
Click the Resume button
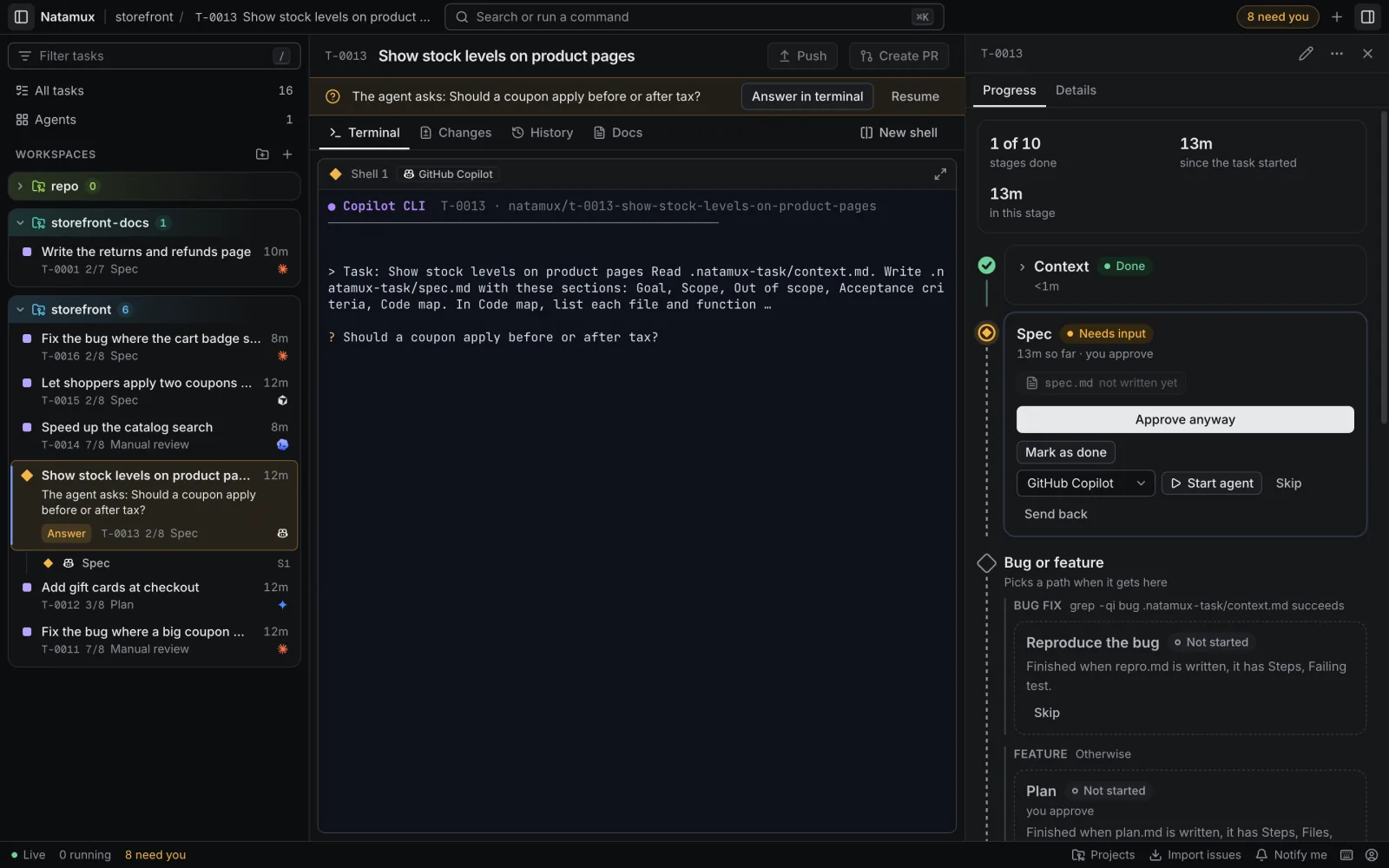[915, 96]
